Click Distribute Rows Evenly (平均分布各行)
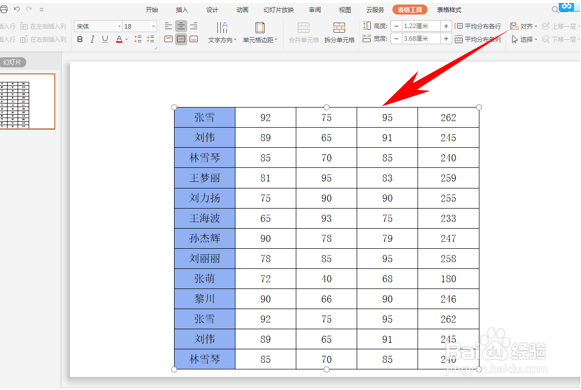Viewport: 581px width, 390px height. [x=478, y=26]
